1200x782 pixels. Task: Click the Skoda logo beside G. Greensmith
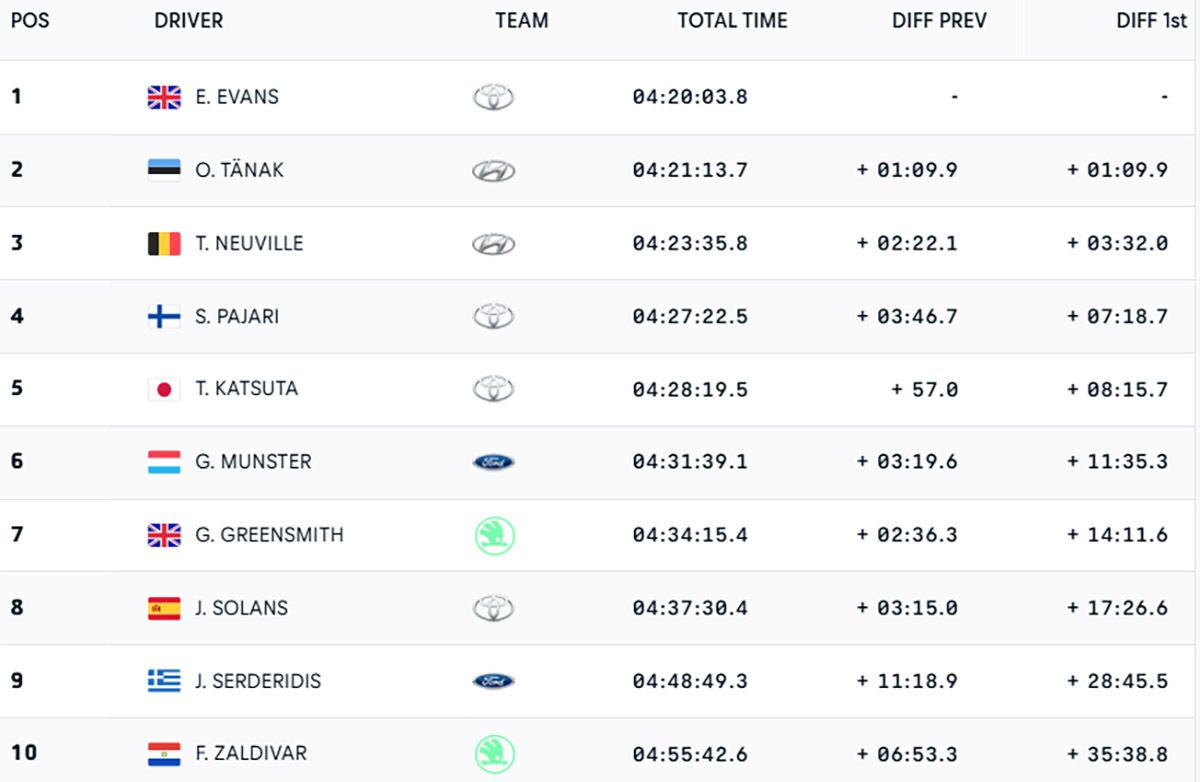click(494, 536)
